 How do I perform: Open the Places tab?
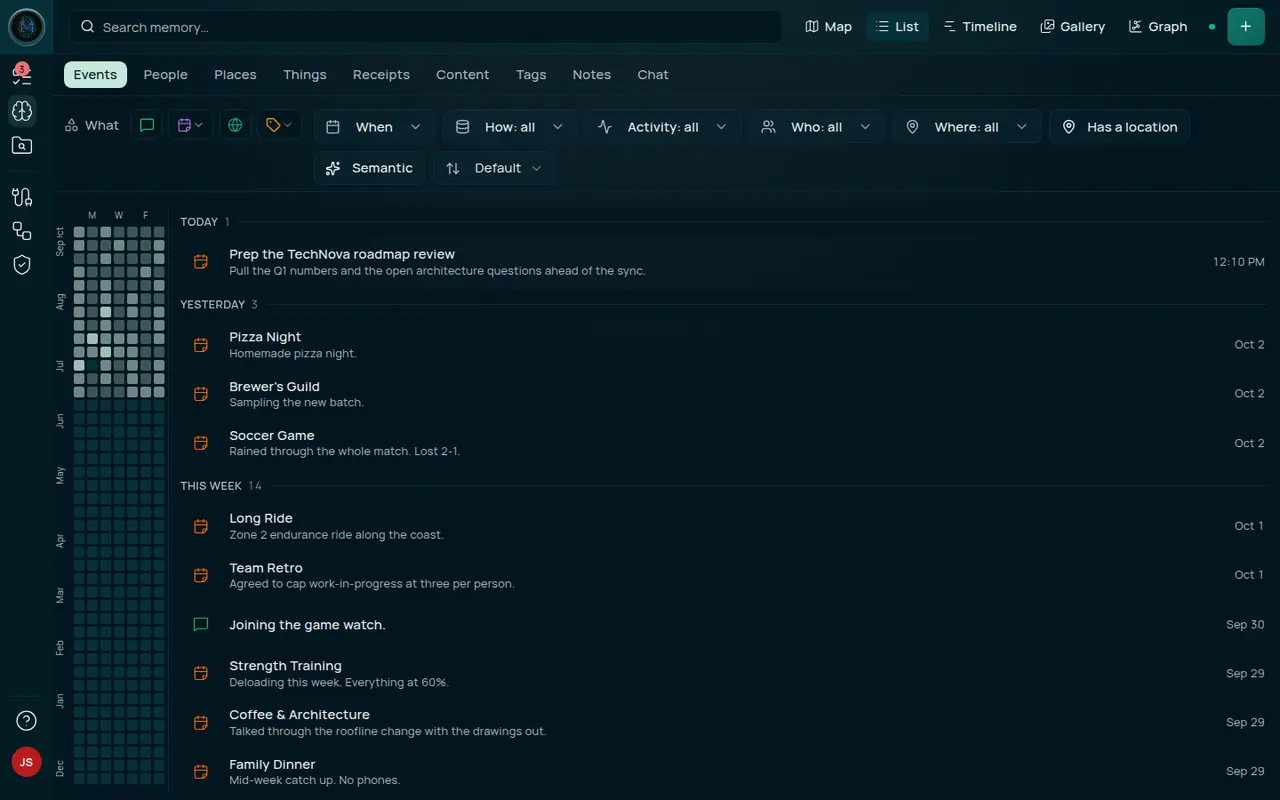(x=235, y=75)
